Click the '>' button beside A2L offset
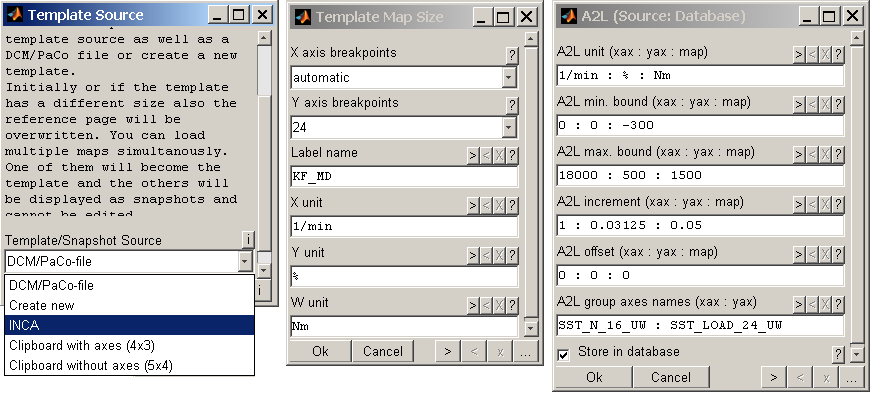Screen dimensions: 872x398 [x=799, y=255]
